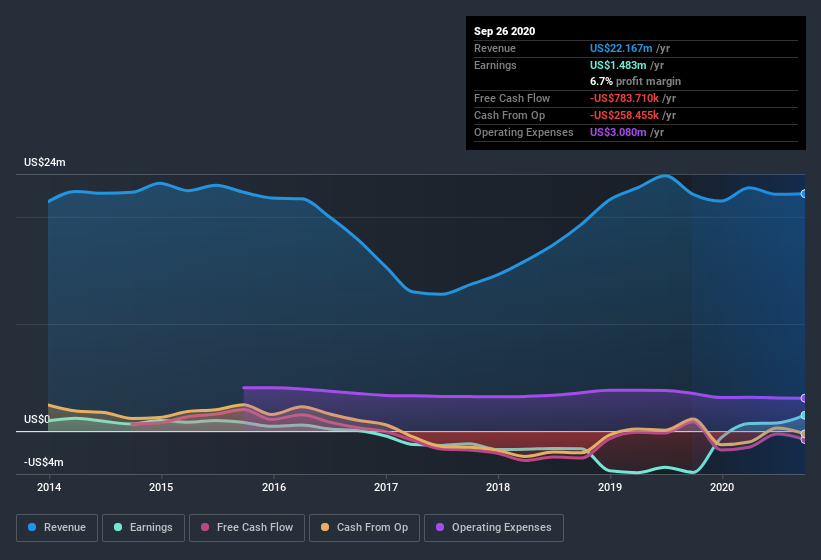
Task: Click the -US$4m y-axis label
Action: (x=43, y=462)
